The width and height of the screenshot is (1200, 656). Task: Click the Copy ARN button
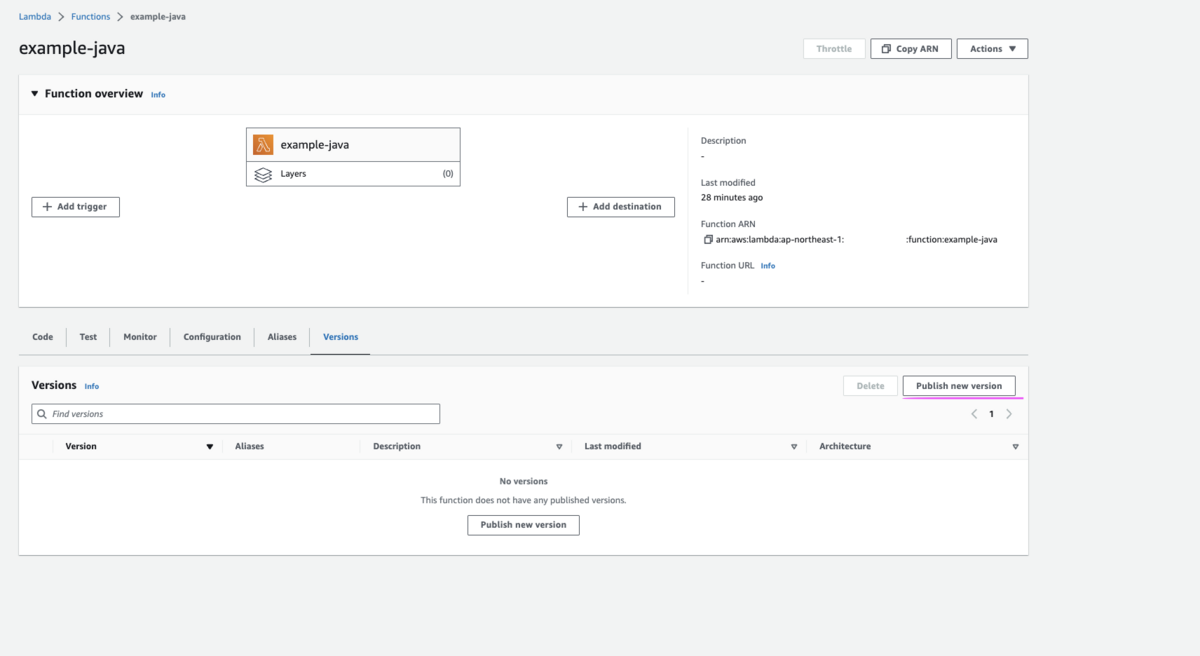910,49
